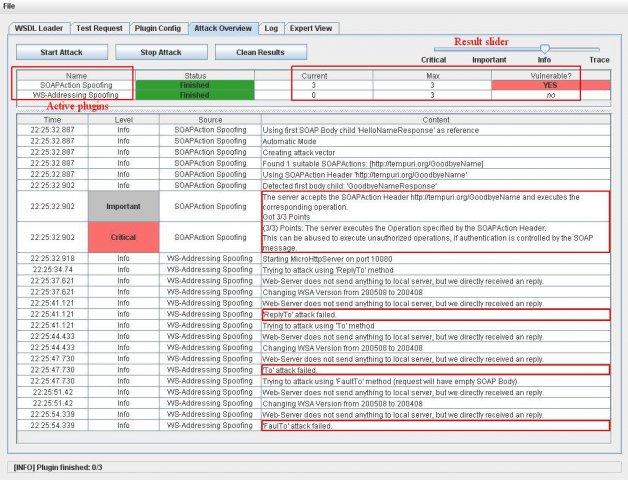Click the Info label under the slider
628x480 pixels.
pos(544,60)
